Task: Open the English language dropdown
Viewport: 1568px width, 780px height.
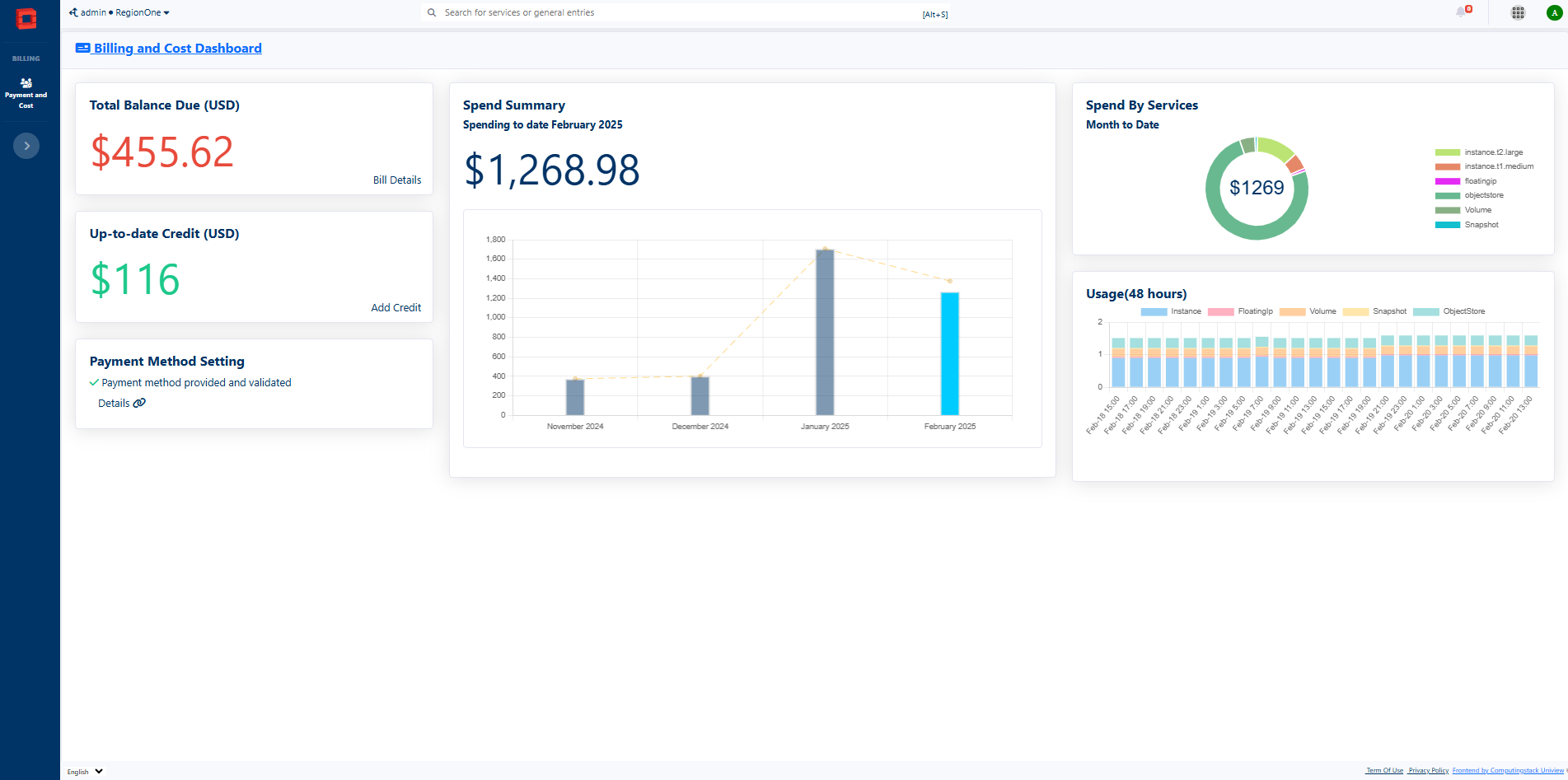Action: pos(85,772)
